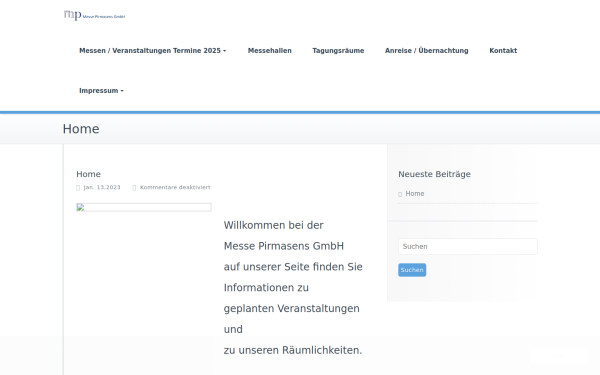Select the text Willkommen bei der

(x=274, y=225)
